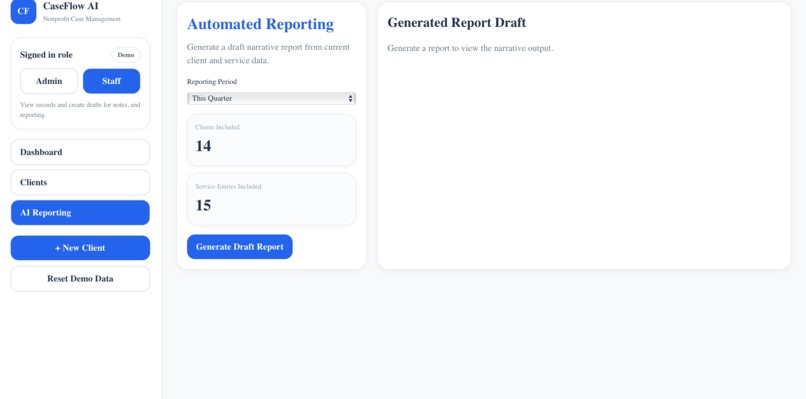Click the CF CaseFlow logo icon
Image resolution: width=806 pixels, height=399 pixels.
[23, 11]
